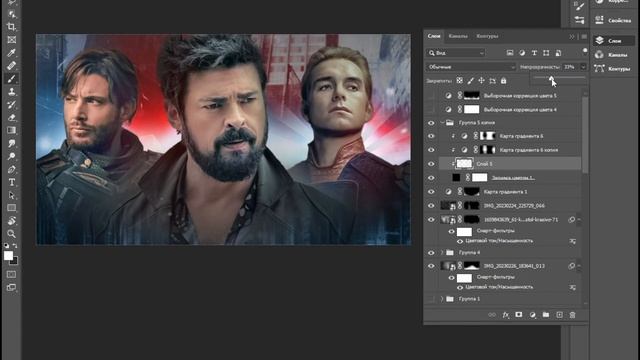Hide Слой 5 layer visibility
640x360 pixels.
point(431,164)
